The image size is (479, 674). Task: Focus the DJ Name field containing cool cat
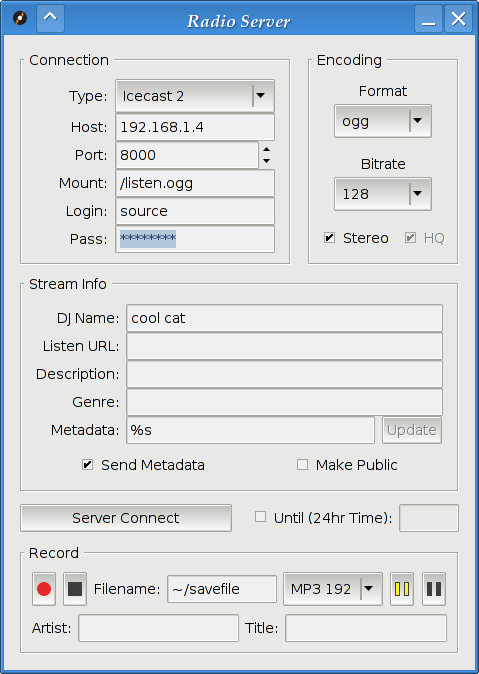click(x=284, y=318)
